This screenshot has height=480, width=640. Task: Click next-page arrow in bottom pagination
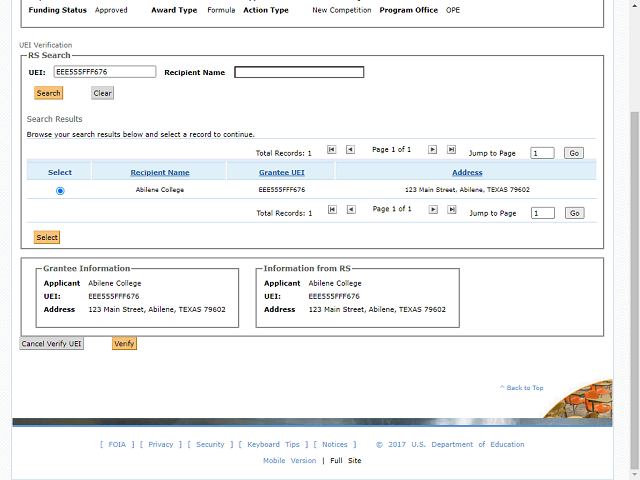click(x=433, y=209)
